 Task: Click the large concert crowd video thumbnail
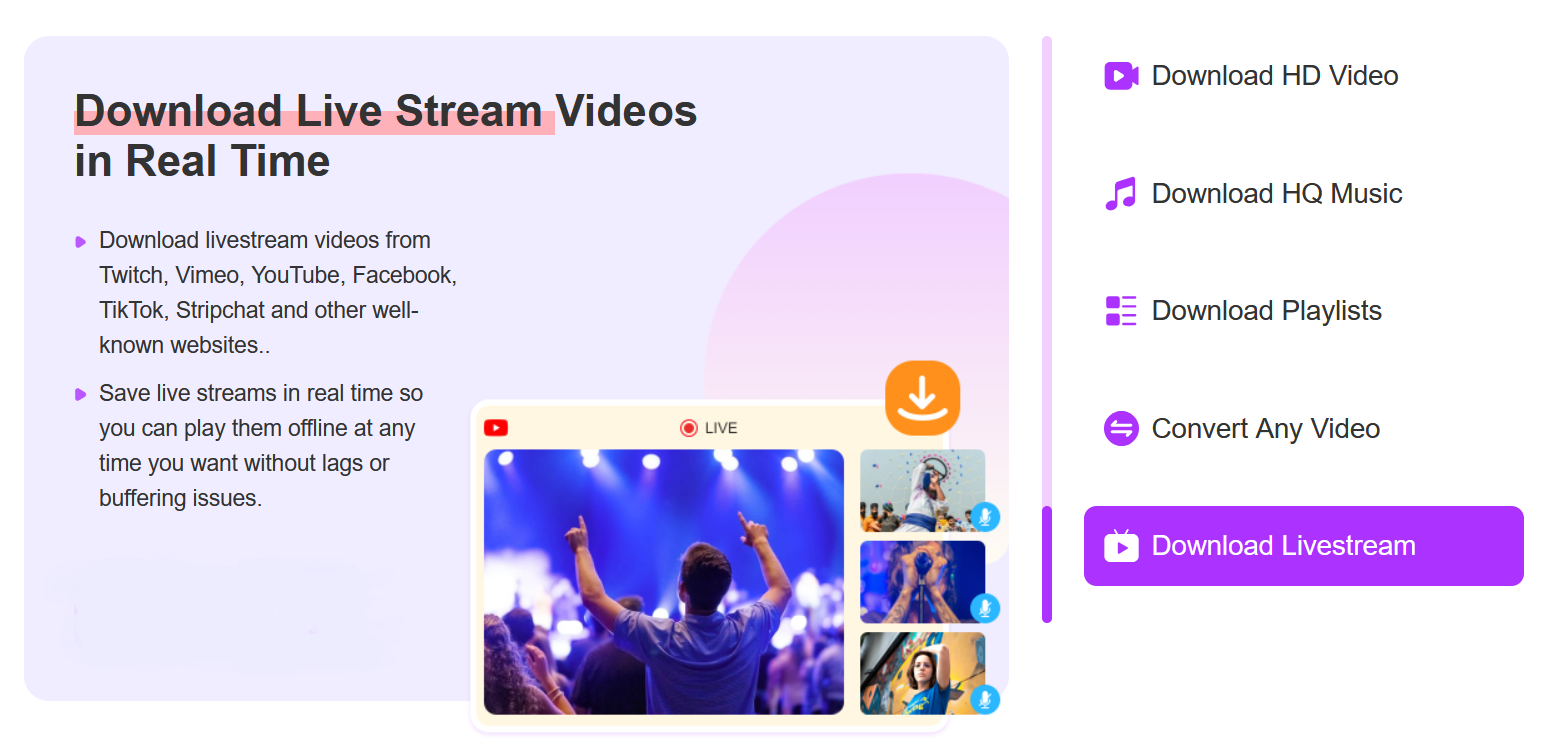(664, 582)
